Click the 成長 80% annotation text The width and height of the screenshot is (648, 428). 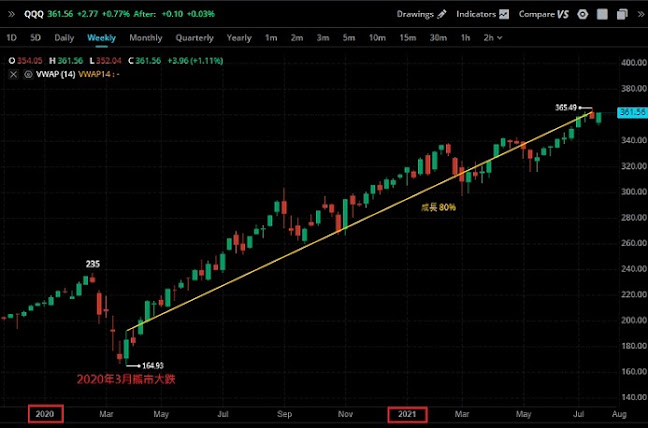(438, 207)
